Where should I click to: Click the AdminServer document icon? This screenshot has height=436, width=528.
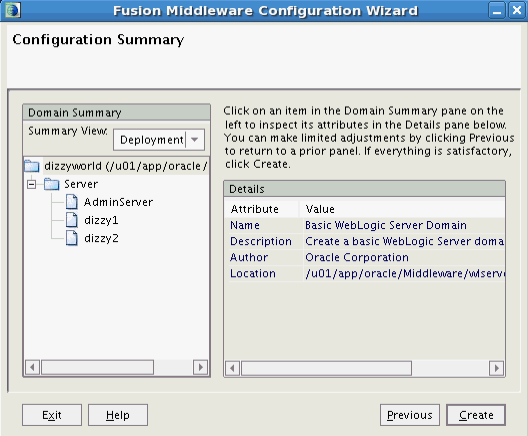click(x=71, y=202)
